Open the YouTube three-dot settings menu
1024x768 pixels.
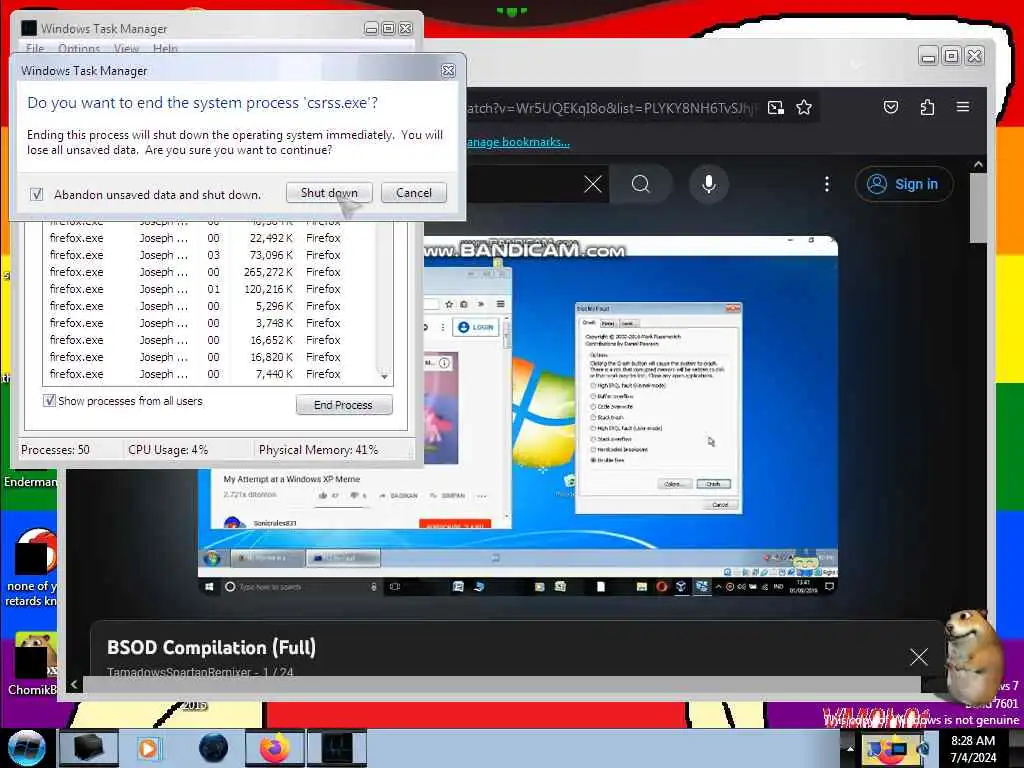(x=827, y=184)
